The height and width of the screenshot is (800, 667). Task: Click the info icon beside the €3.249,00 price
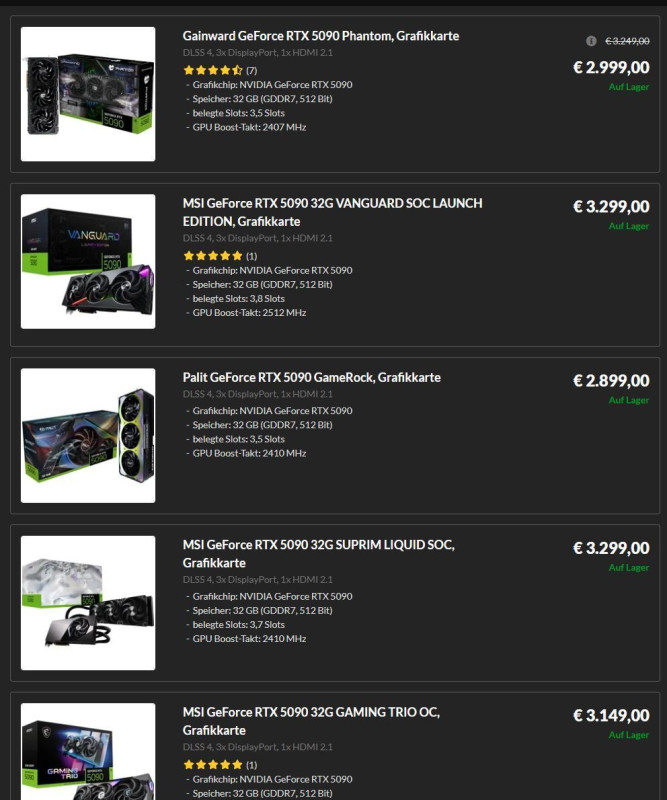point(591,41)
